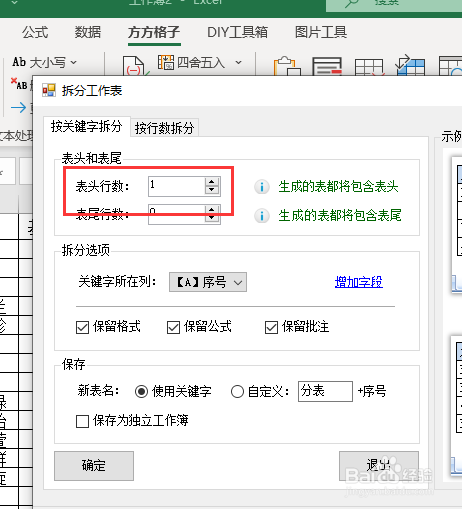462x509 pixels.
Task: Click the +序号 suffix text
Action: click(x=372, y=391)
